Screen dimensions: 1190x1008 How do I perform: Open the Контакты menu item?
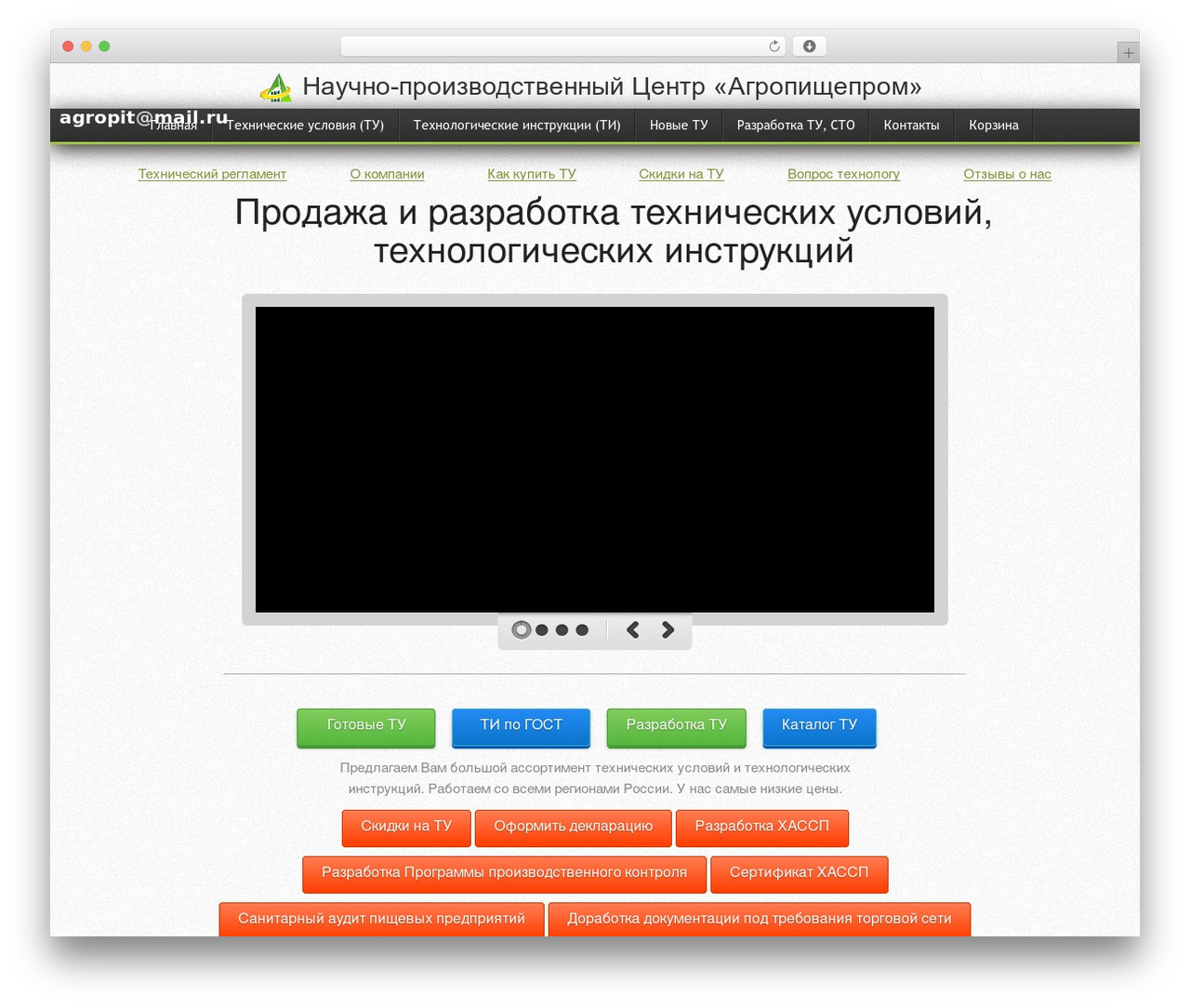[x=911, y=126]
